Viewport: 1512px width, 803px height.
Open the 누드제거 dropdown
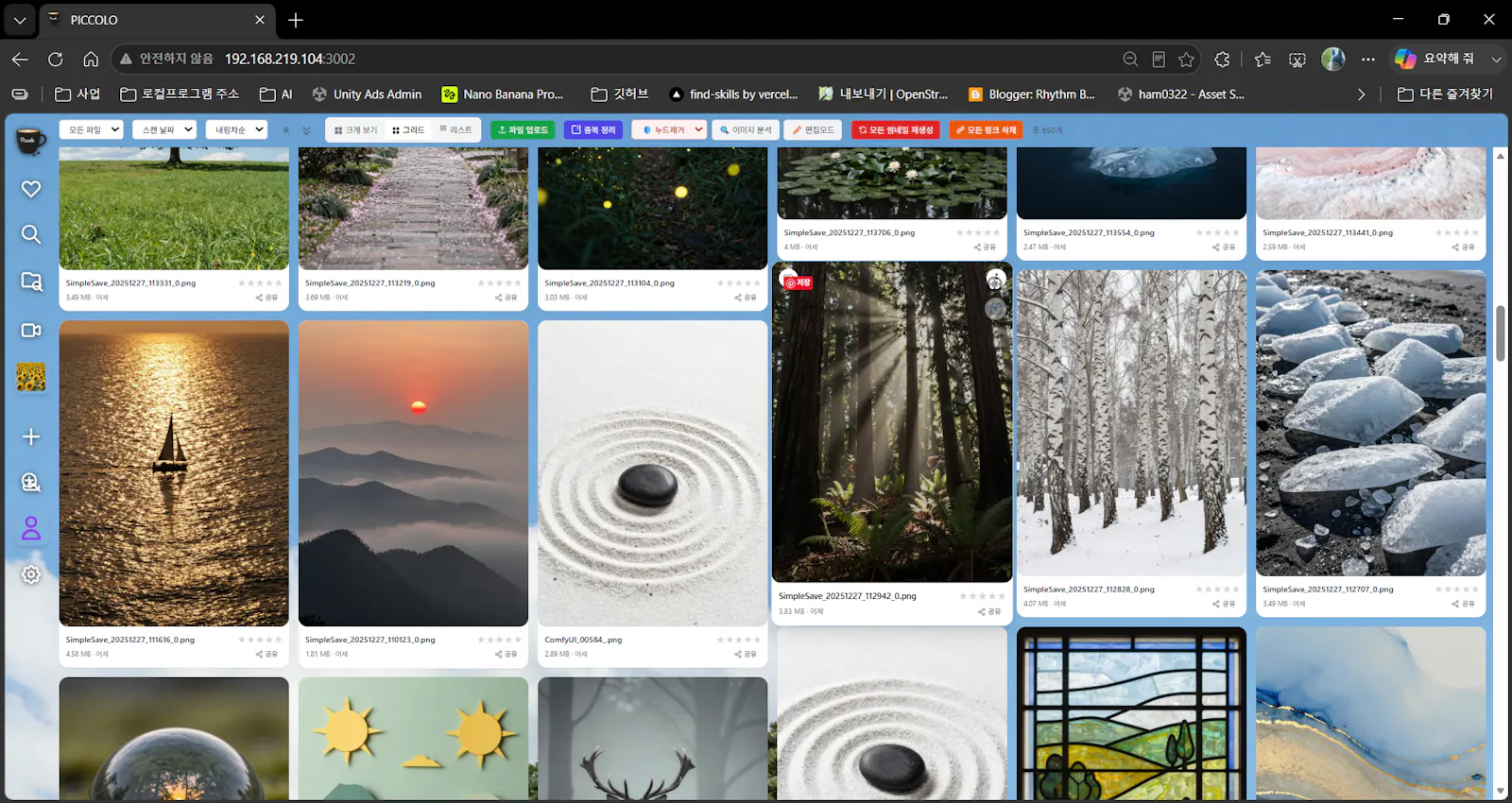point(669,129)
